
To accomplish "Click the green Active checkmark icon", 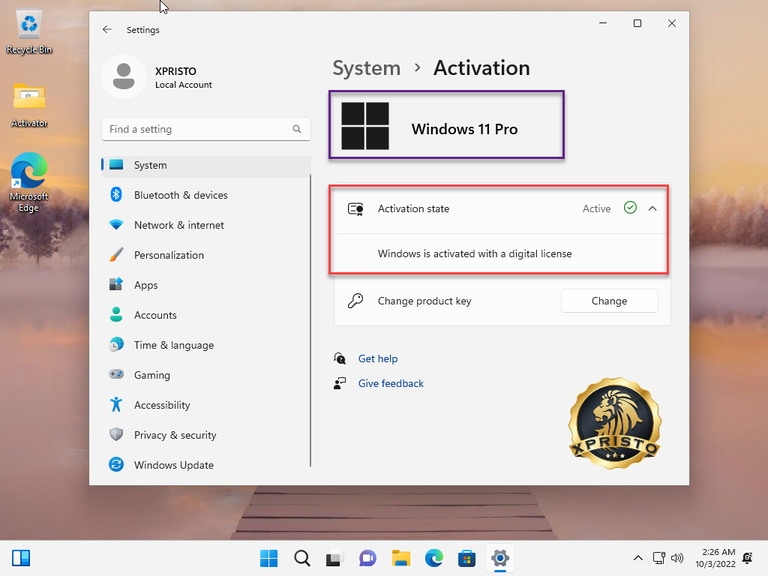I will point(630,208).
